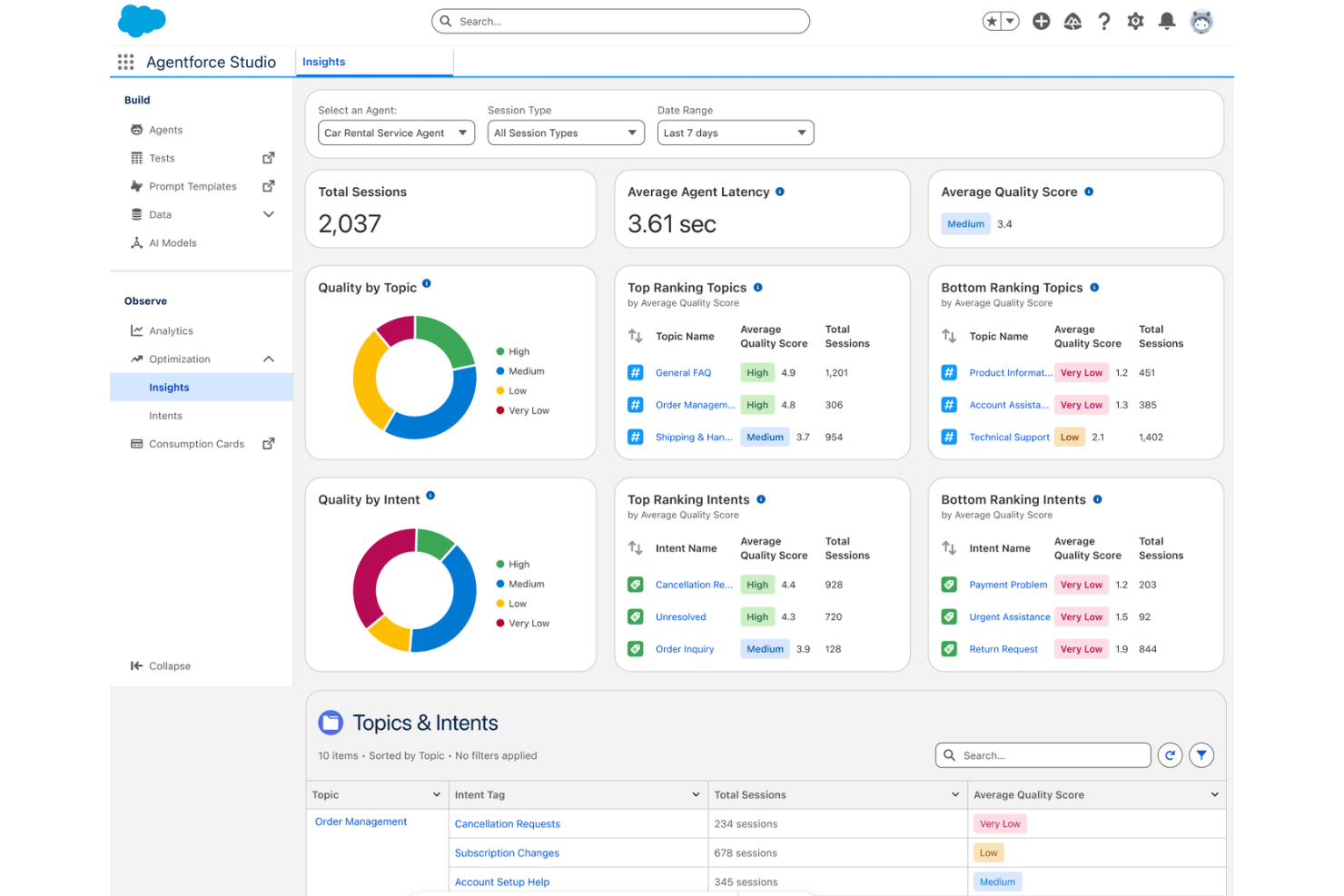The height and width of the screenshot is (896, 1344).
Task: Sort Bottom Ranking Topics with arrows icon
Action: click(x=949, y=336)
